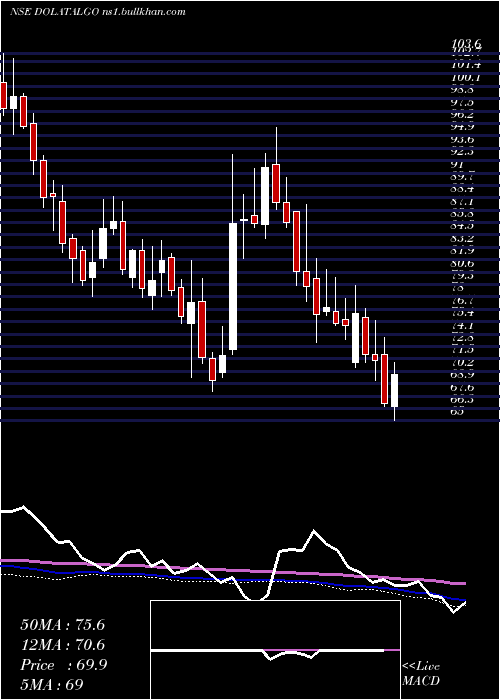Click the 103.6 top price label
The height and width of the screenshot is (700, 500).
tap(467, 44)
